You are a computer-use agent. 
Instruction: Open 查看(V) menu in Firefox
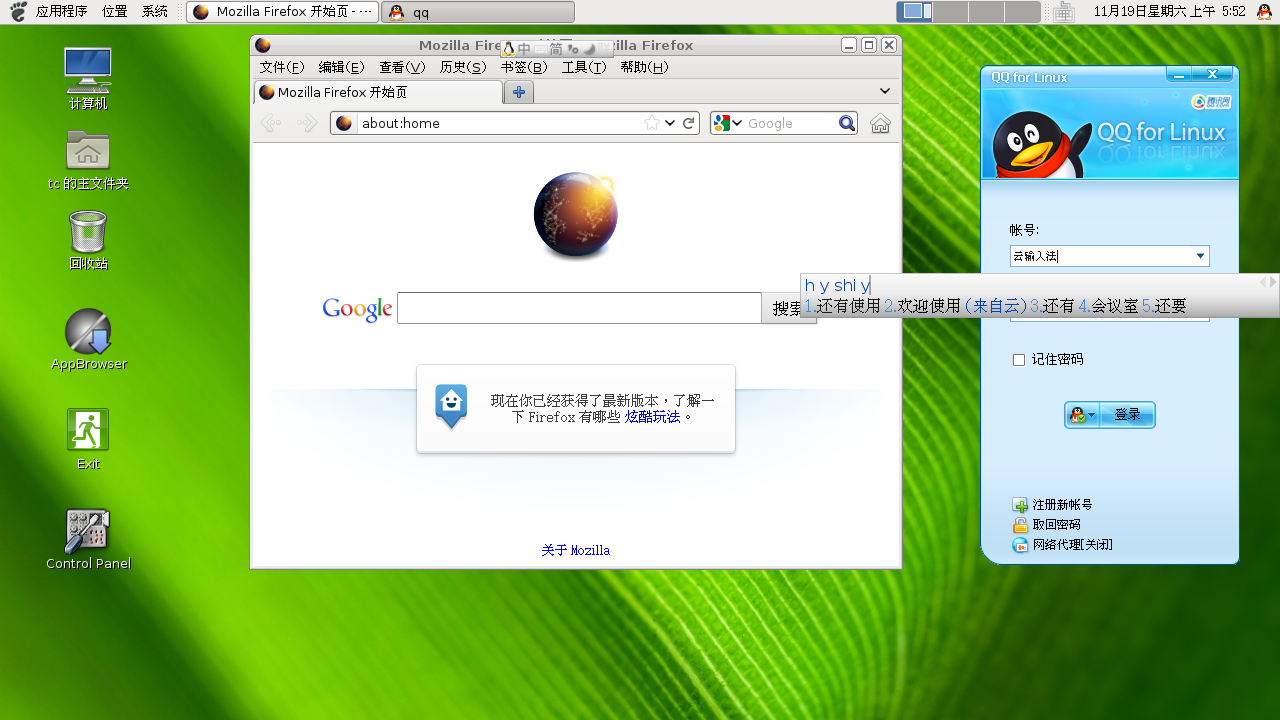[402, 67]
